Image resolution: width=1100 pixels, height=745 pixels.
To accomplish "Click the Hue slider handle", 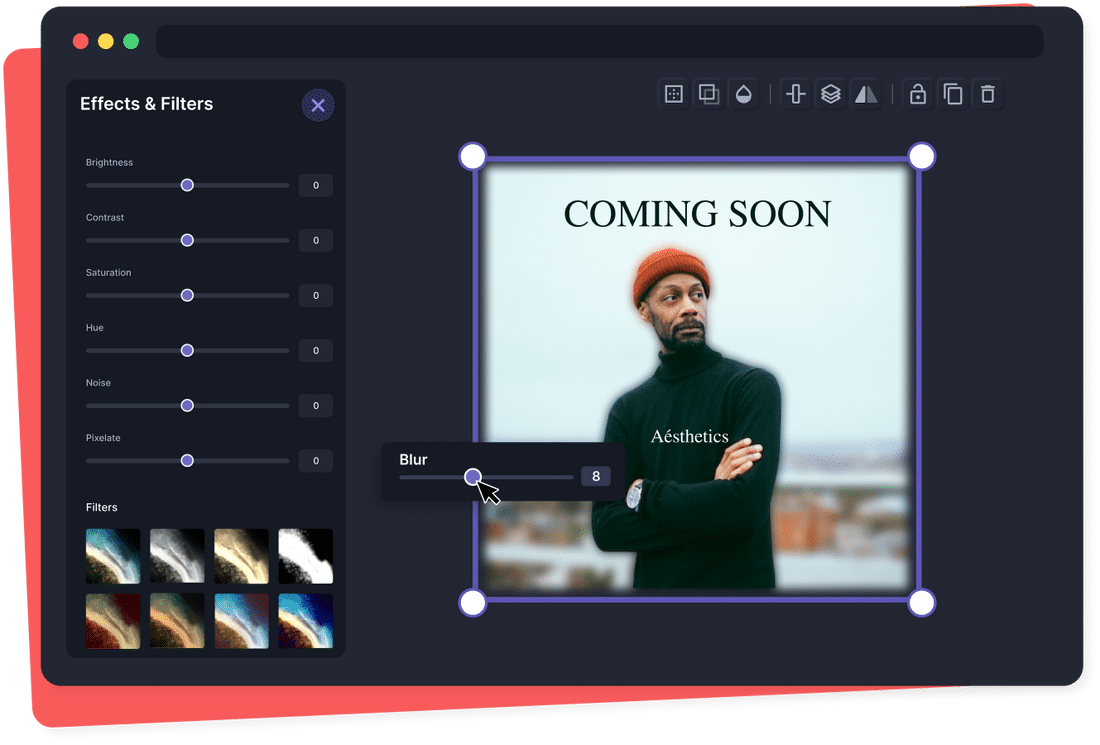I will tap(186, 350).
